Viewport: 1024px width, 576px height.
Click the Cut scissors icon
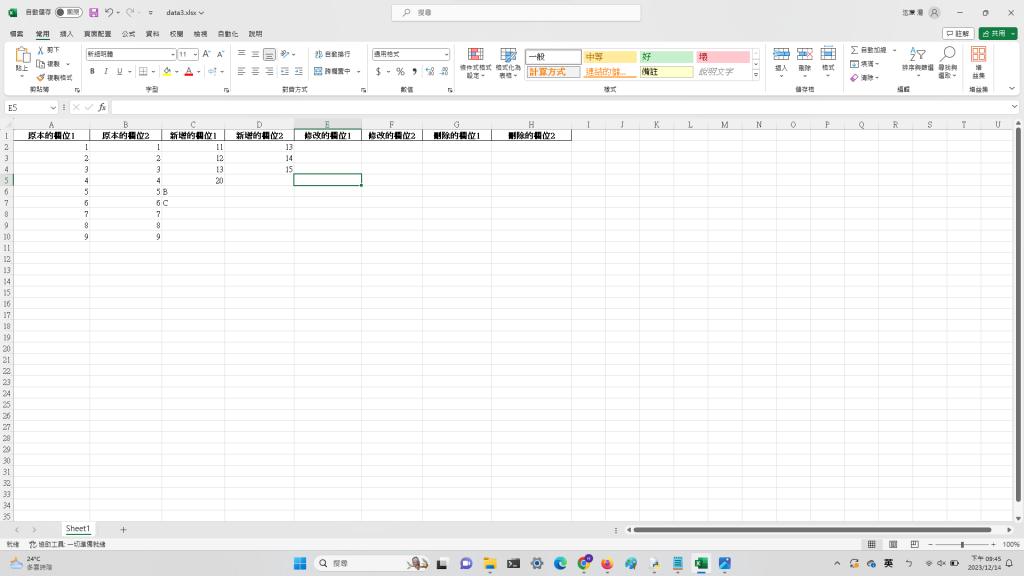(41, 50)
